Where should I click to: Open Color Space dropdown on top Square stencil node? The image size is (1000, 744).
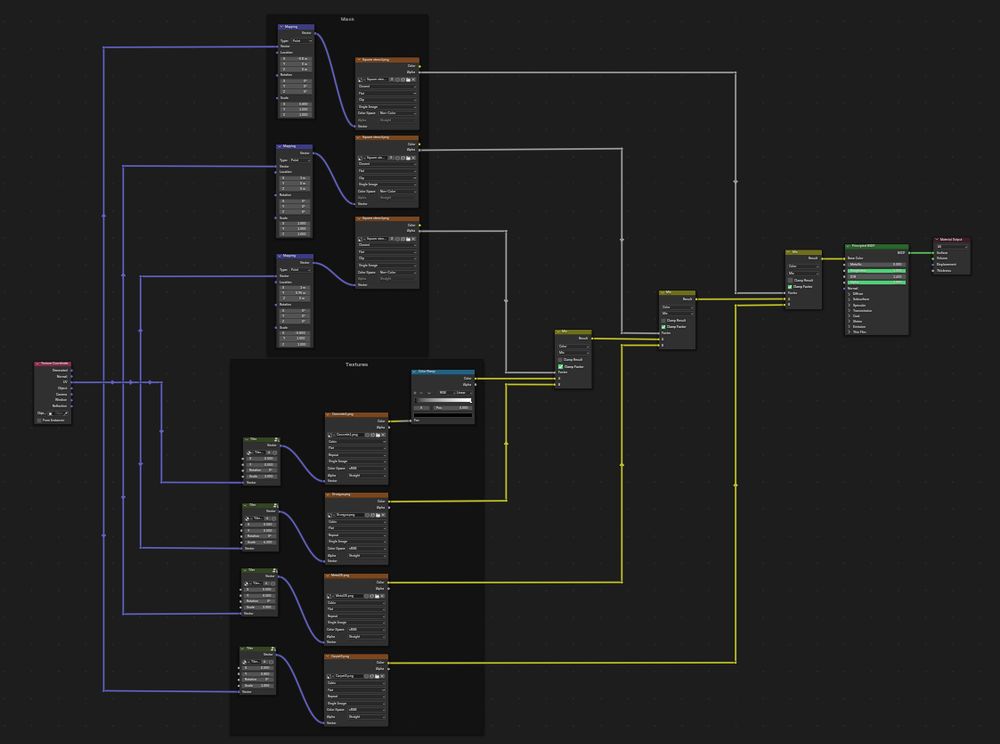(x=397, y=113)
